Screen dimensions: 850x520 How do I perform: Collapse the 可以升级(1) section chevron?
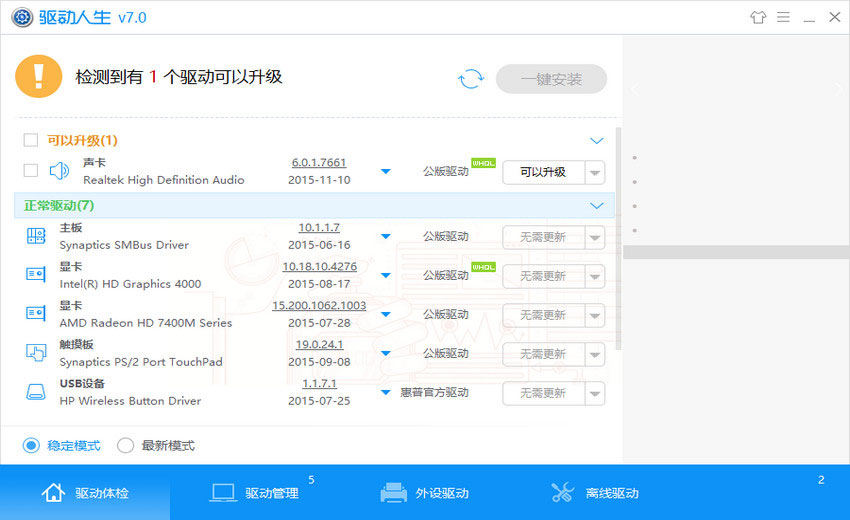pyautogui.click(x=596, y=141)
